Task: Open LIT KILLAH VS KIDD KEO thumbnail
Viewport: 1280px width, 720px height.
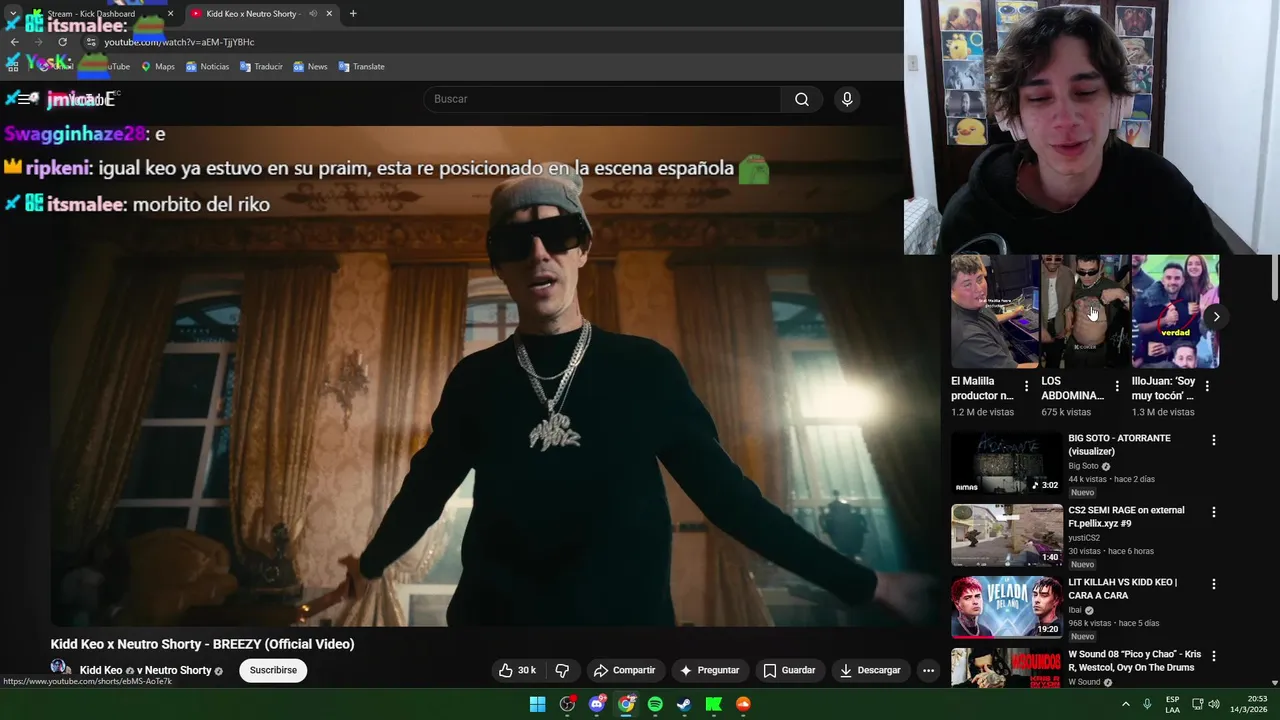Action: [x=1006, y=607]
